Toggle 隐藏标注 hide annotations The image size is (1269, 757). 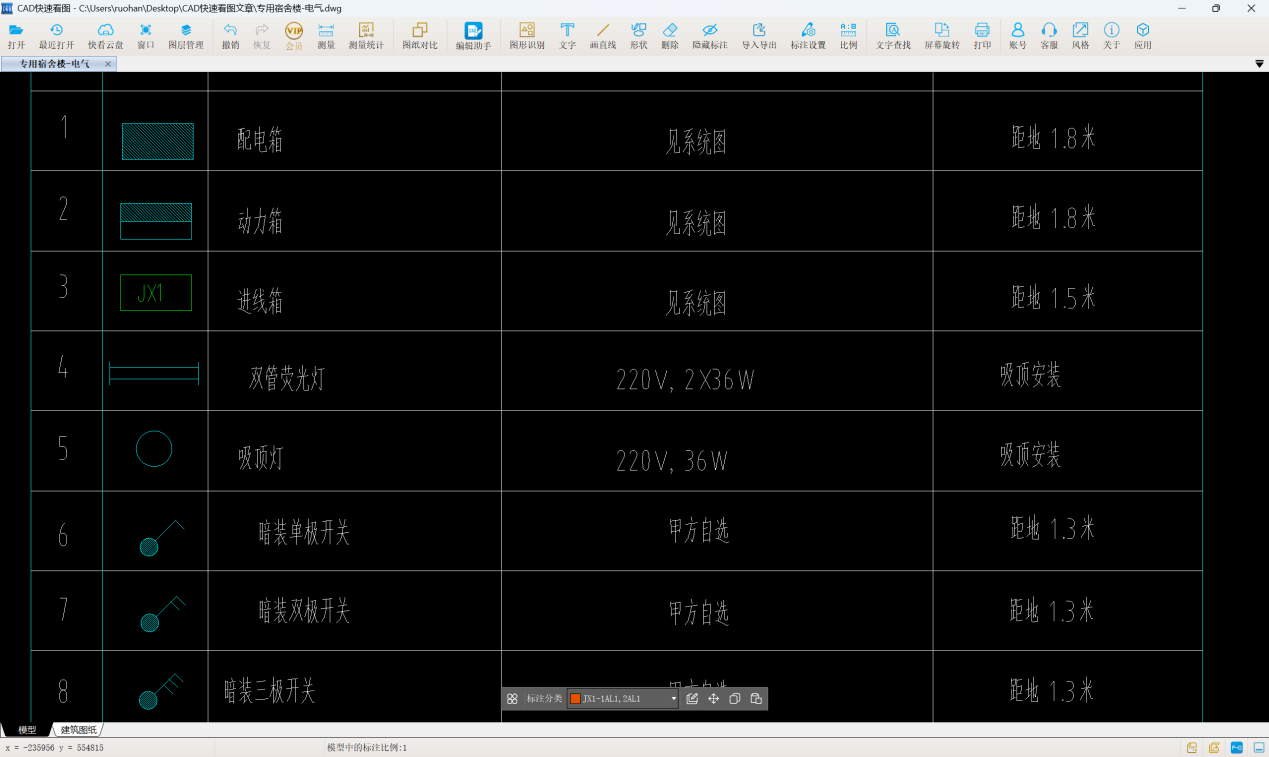coord(710,36)
